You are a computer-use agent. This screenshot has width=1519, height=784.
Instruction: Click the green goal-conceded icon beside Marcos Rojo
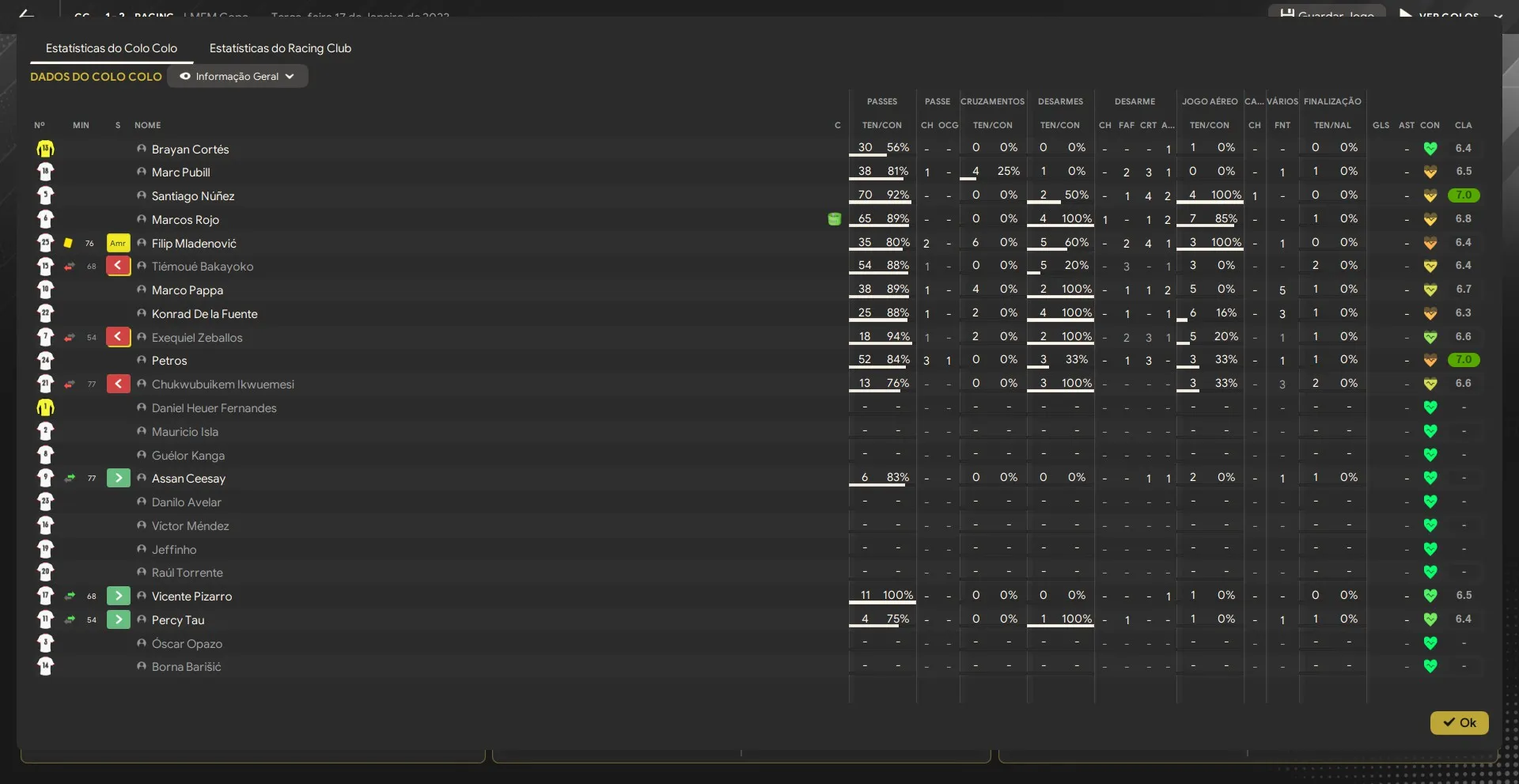pos(834,219)
